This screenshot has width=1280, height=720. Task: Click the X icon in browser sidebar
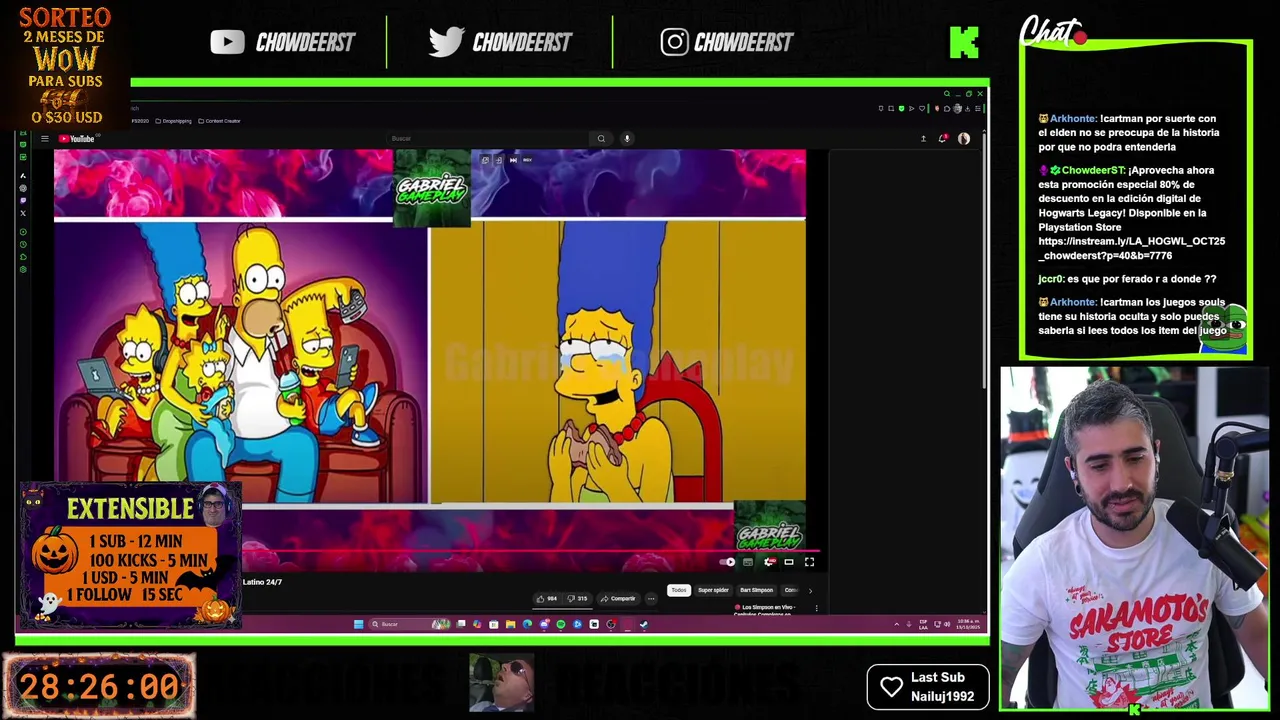(23, 213)
